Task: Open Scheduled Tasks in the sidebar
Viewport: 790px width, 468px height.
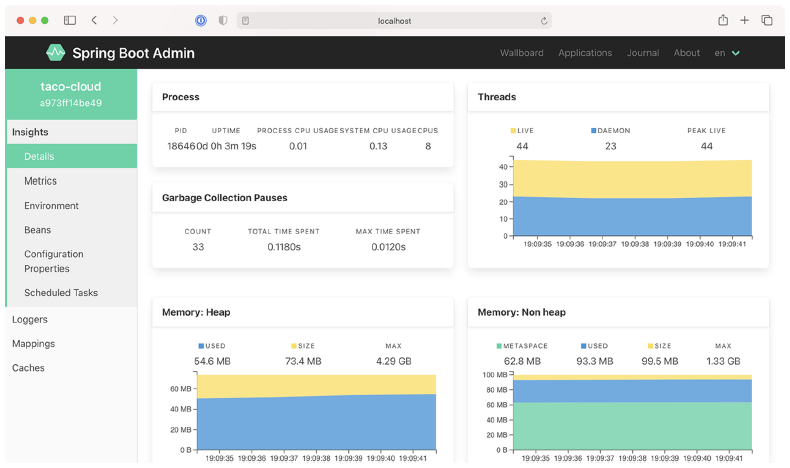Action: pos(61,293)
